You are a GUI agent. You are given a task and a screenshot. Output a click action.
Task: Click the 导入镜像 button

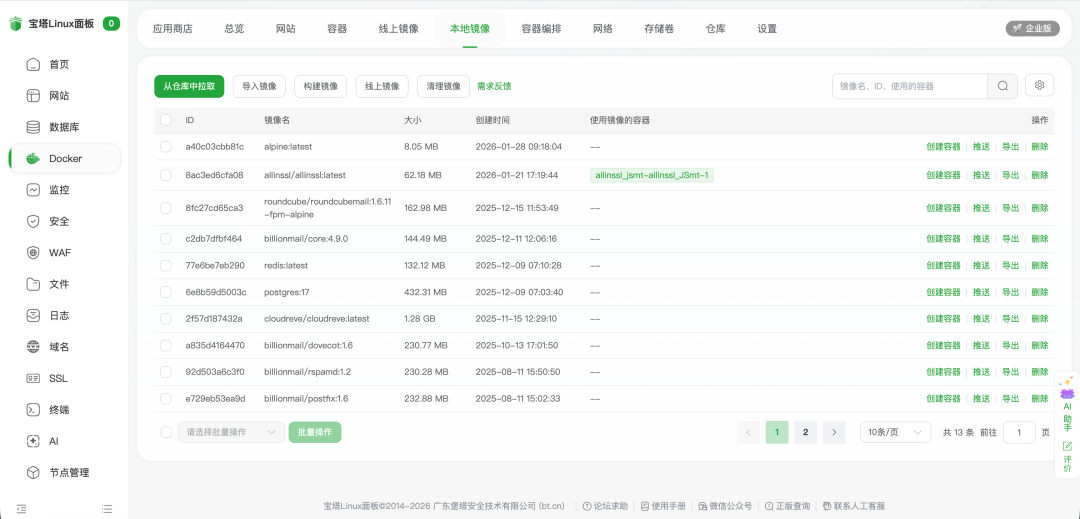coord(260,87)
